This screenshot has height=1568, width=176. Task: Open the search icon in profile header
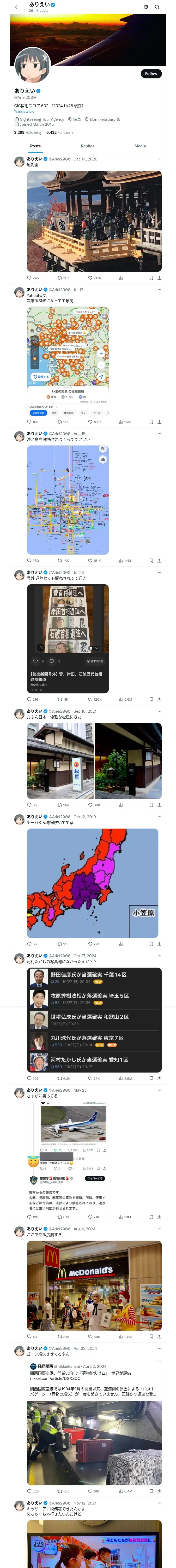pyautogui.click(x=157, y=7)
